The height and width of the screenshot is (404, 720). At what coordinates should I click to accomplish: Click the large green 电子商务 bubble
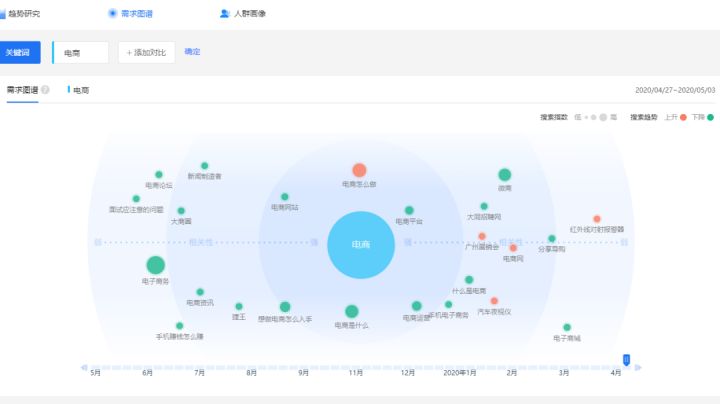(x=155, y=265)
